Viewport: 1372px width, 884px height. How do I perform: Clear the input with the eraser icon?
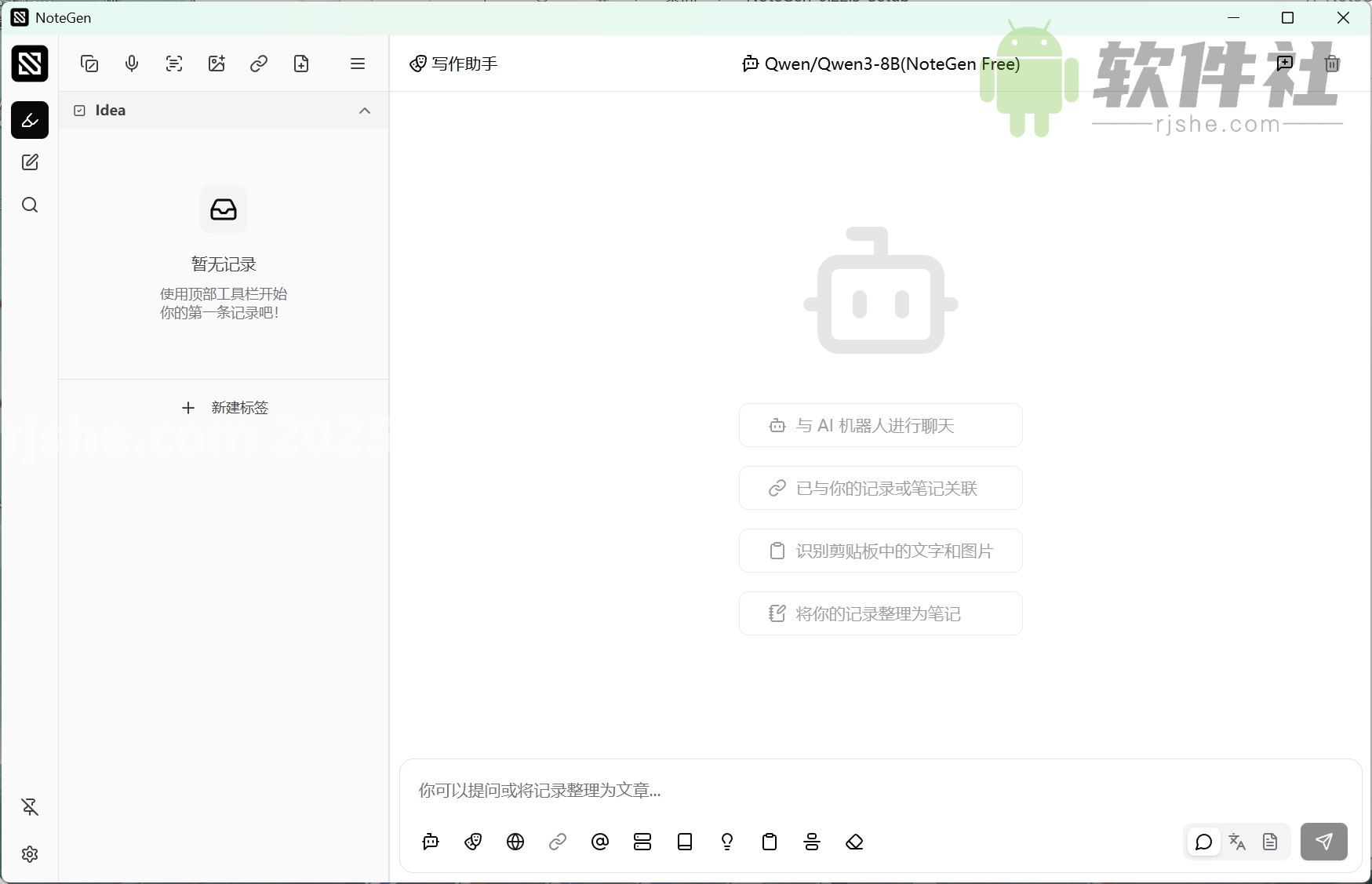click(x=855, y=842)
